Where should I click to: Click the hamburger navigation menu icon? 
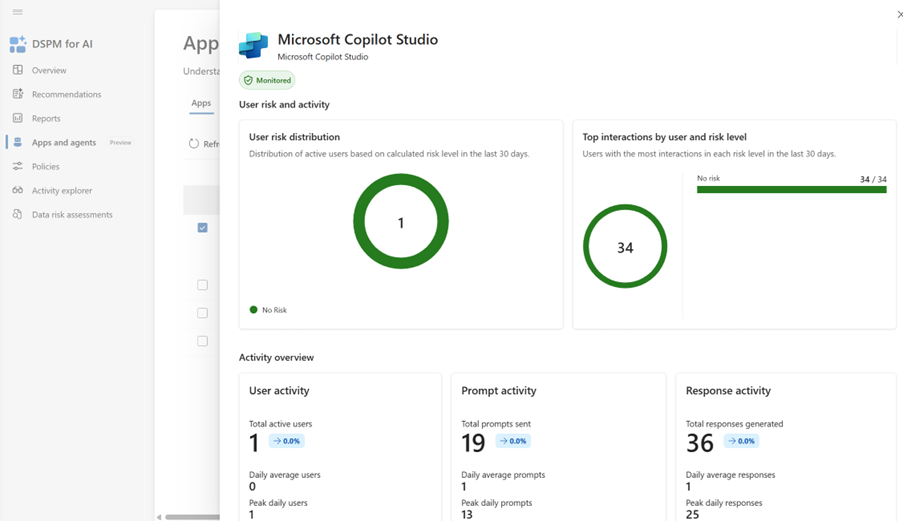(x=17, y=12)
